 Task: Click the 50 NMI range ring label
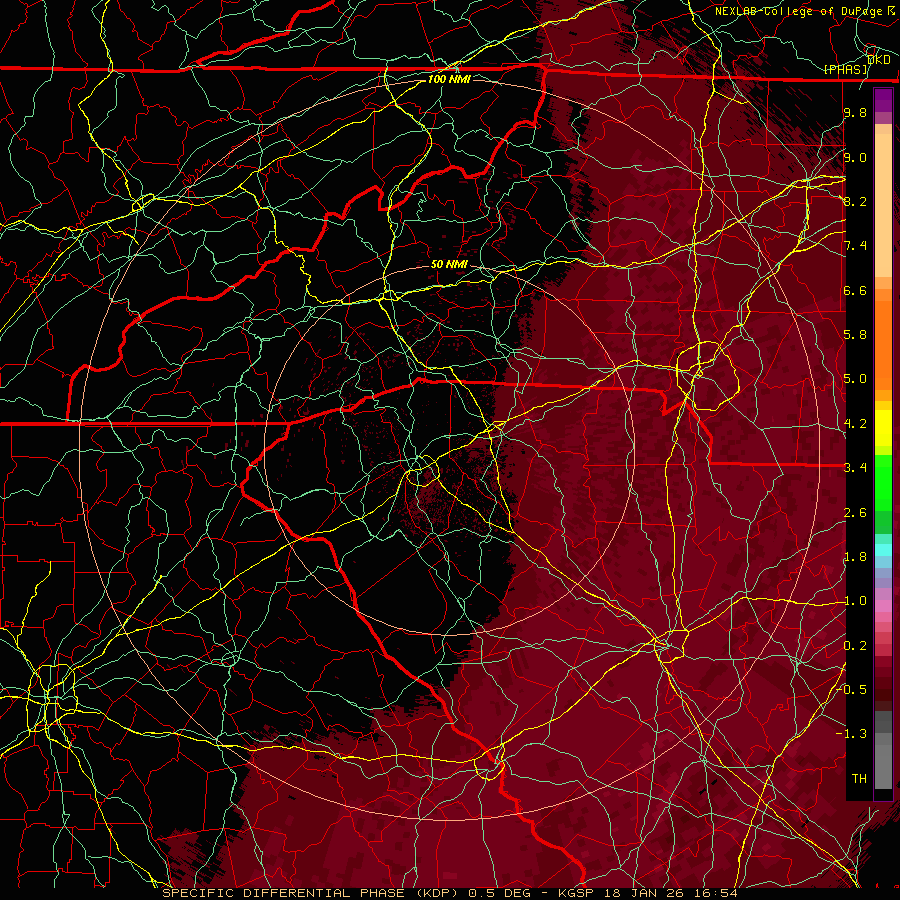point(449,265)
